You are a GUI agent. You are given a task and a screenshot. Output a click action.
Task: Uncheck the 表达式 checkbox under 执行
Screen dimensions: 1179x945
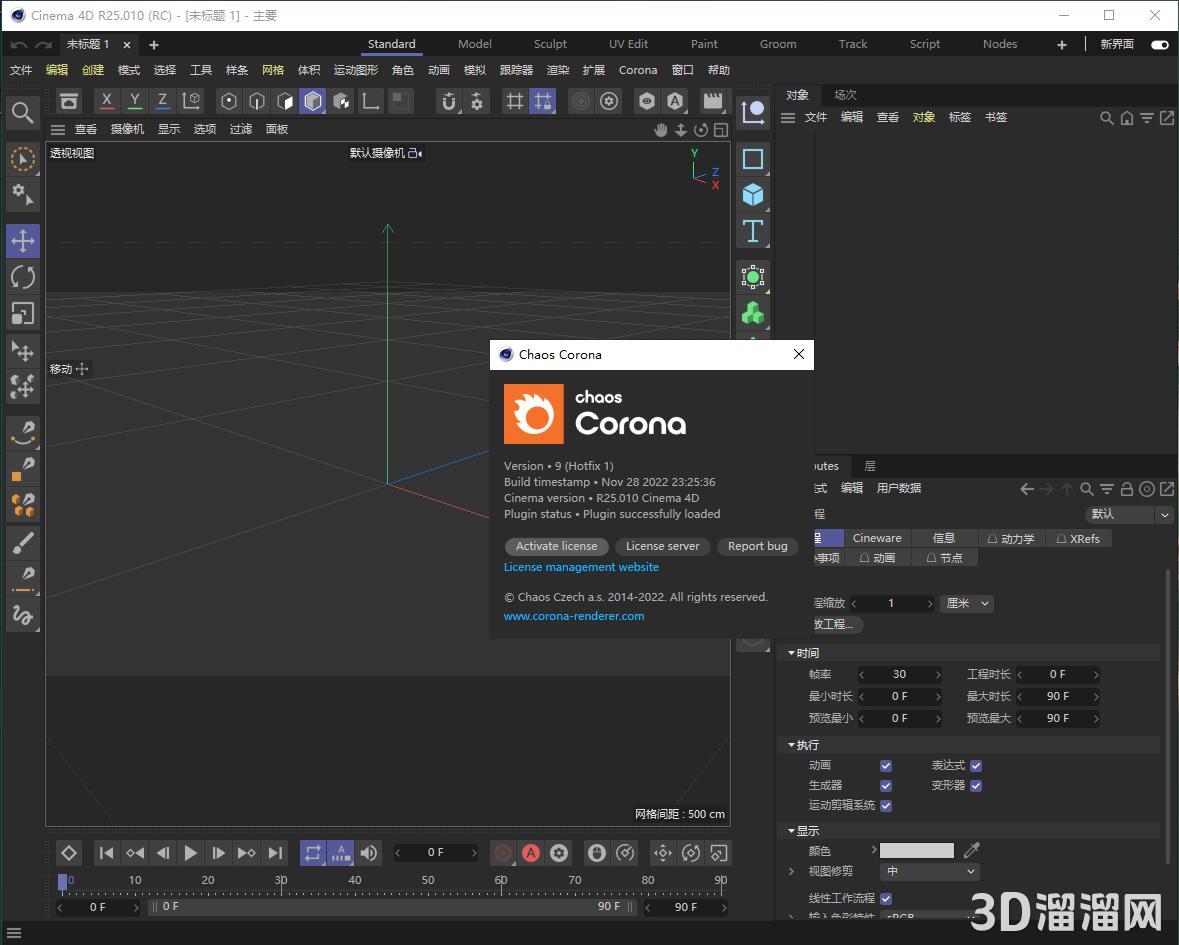(x=974, y=765)
